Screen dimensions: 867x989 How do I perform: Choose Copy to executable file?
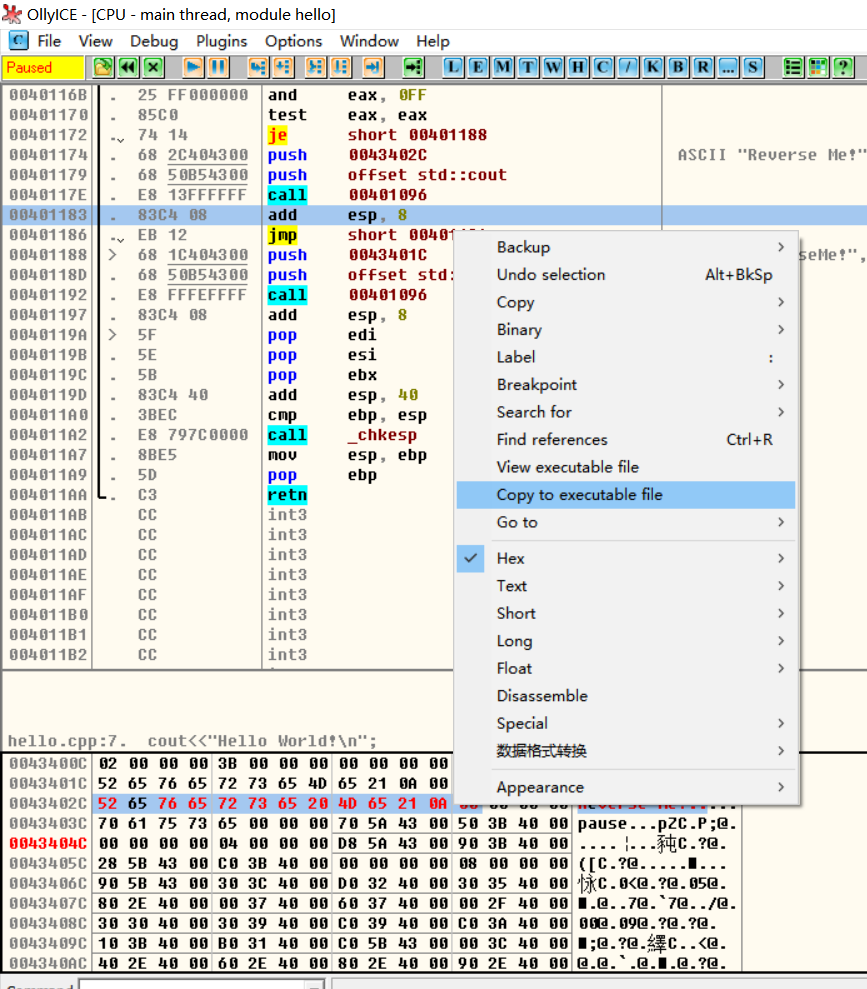pyautogui.click(x=580, y=494)
